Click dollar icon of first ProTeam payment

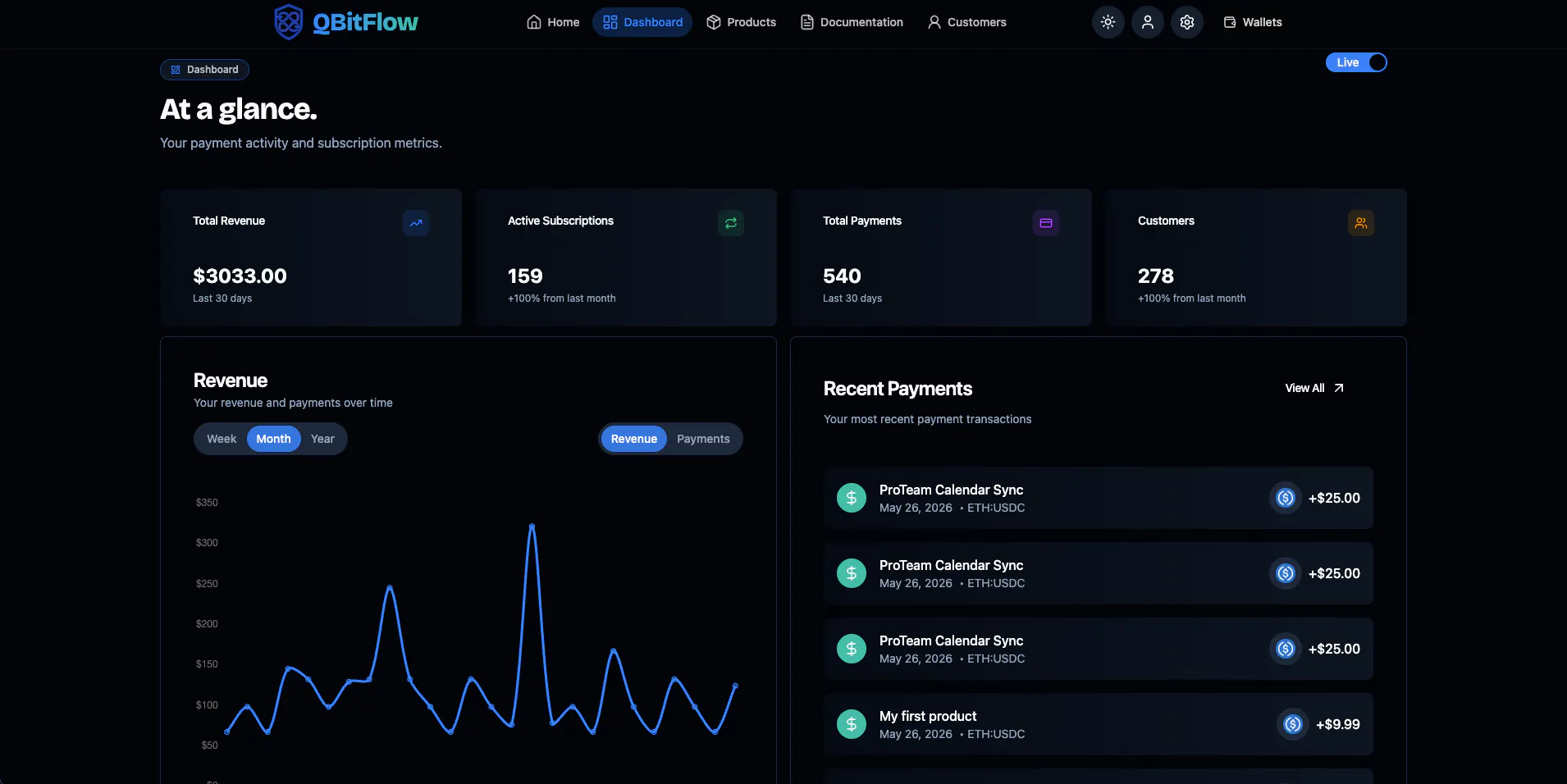point(852,498)
